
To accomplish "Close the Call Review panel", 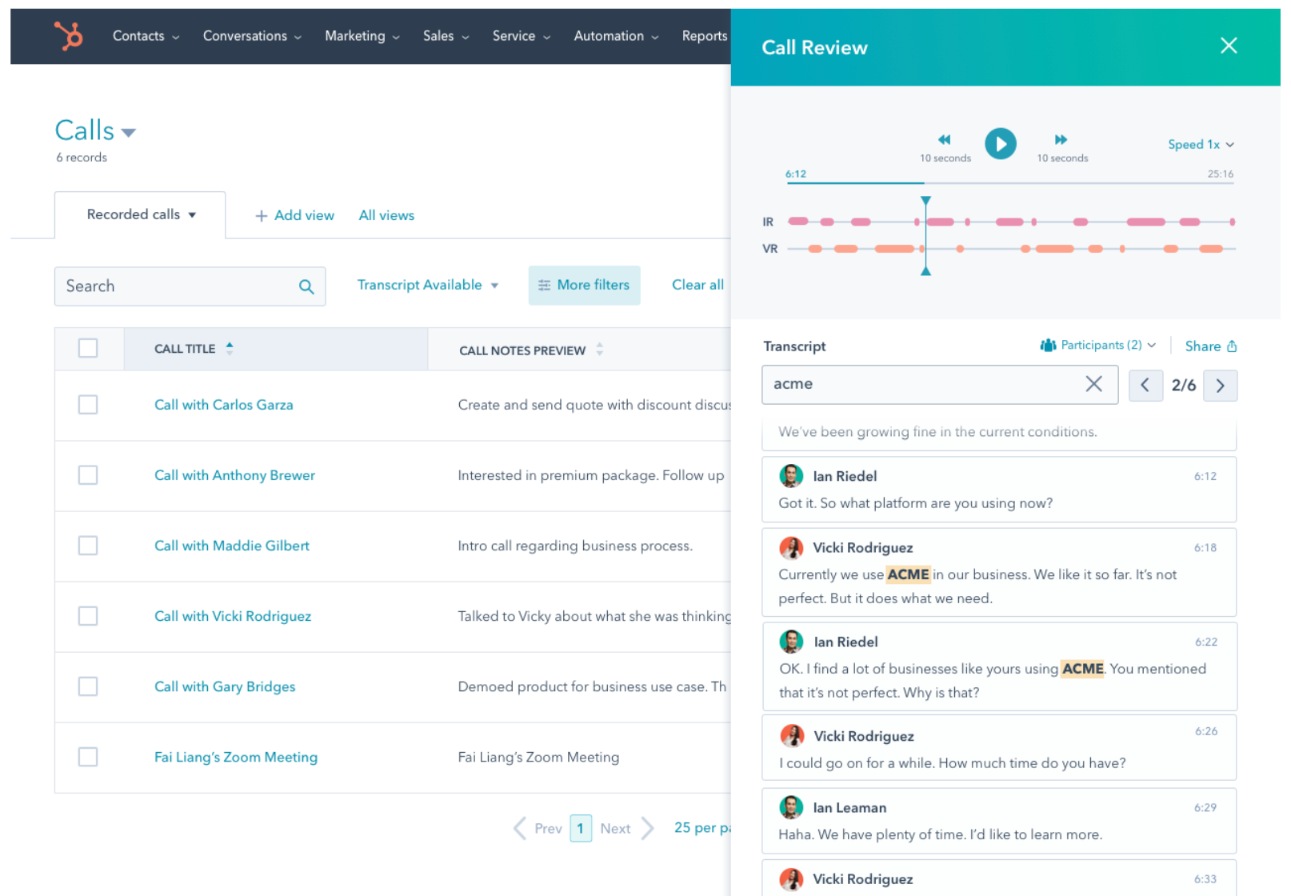I will [x=1229, y=45].
